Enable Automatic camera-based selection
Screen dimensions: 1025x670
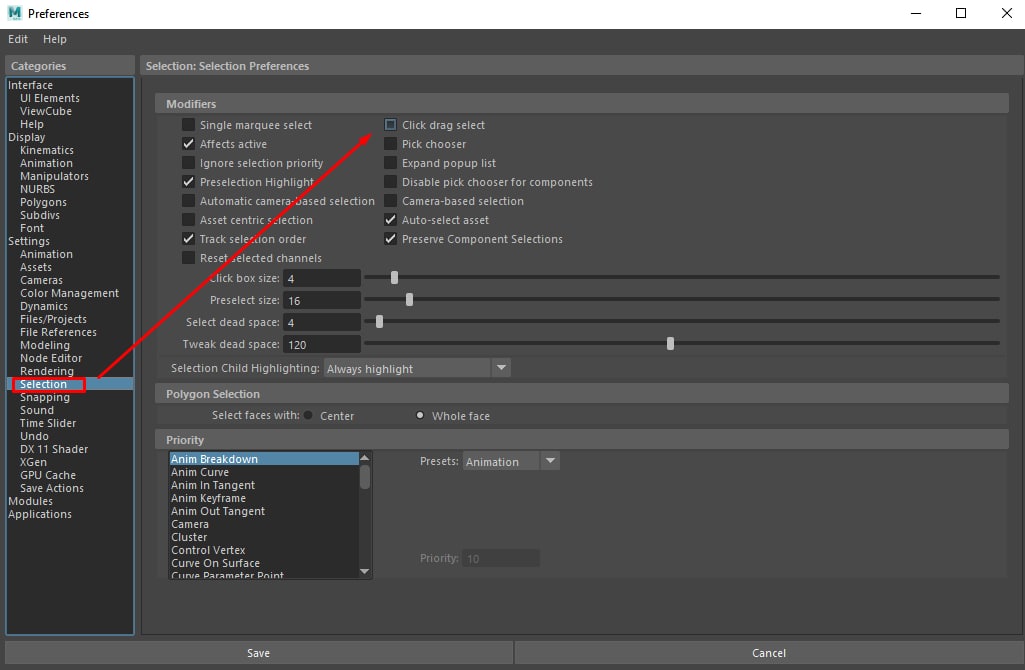[x=188, y=201]
